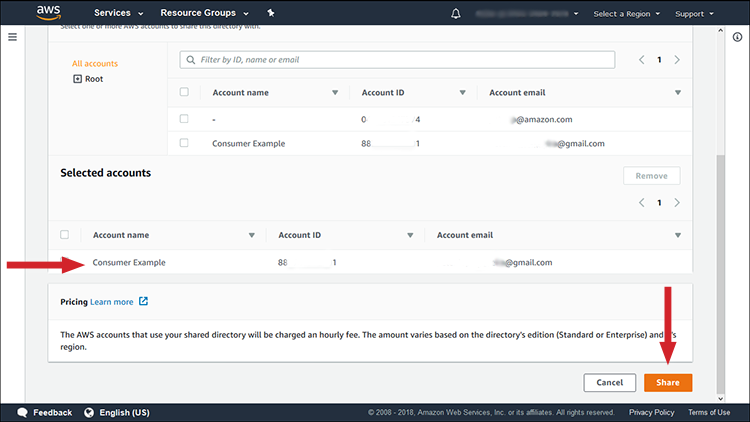The width and height of the screenshot is (750, 422).
Task: Toggle select-all checkbox in Selected accounts
Action: tap(65, 234)
